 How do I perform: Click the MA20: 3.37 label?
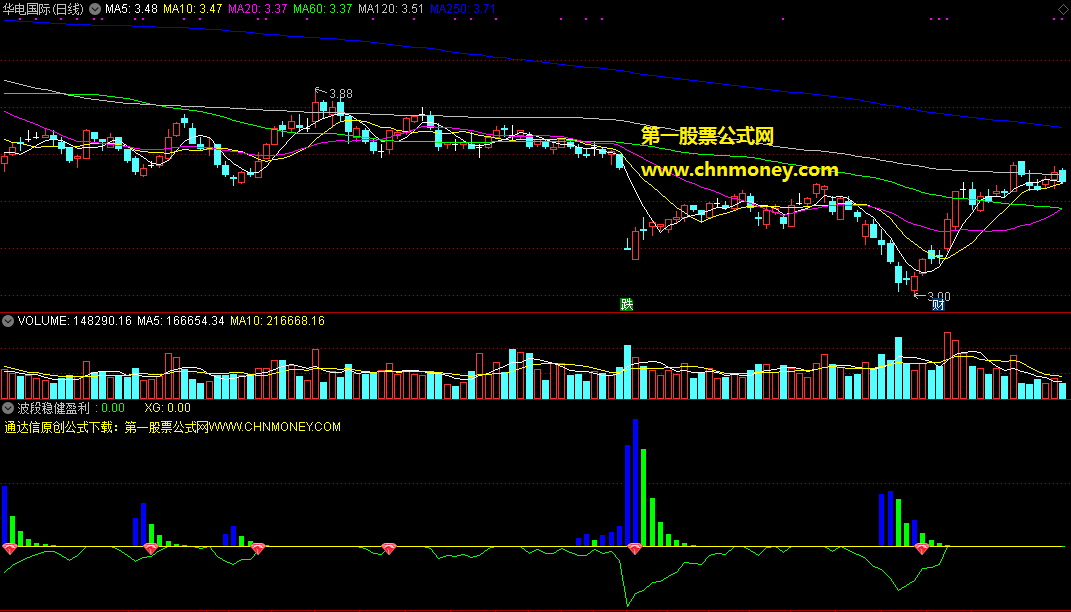(258, 10)
